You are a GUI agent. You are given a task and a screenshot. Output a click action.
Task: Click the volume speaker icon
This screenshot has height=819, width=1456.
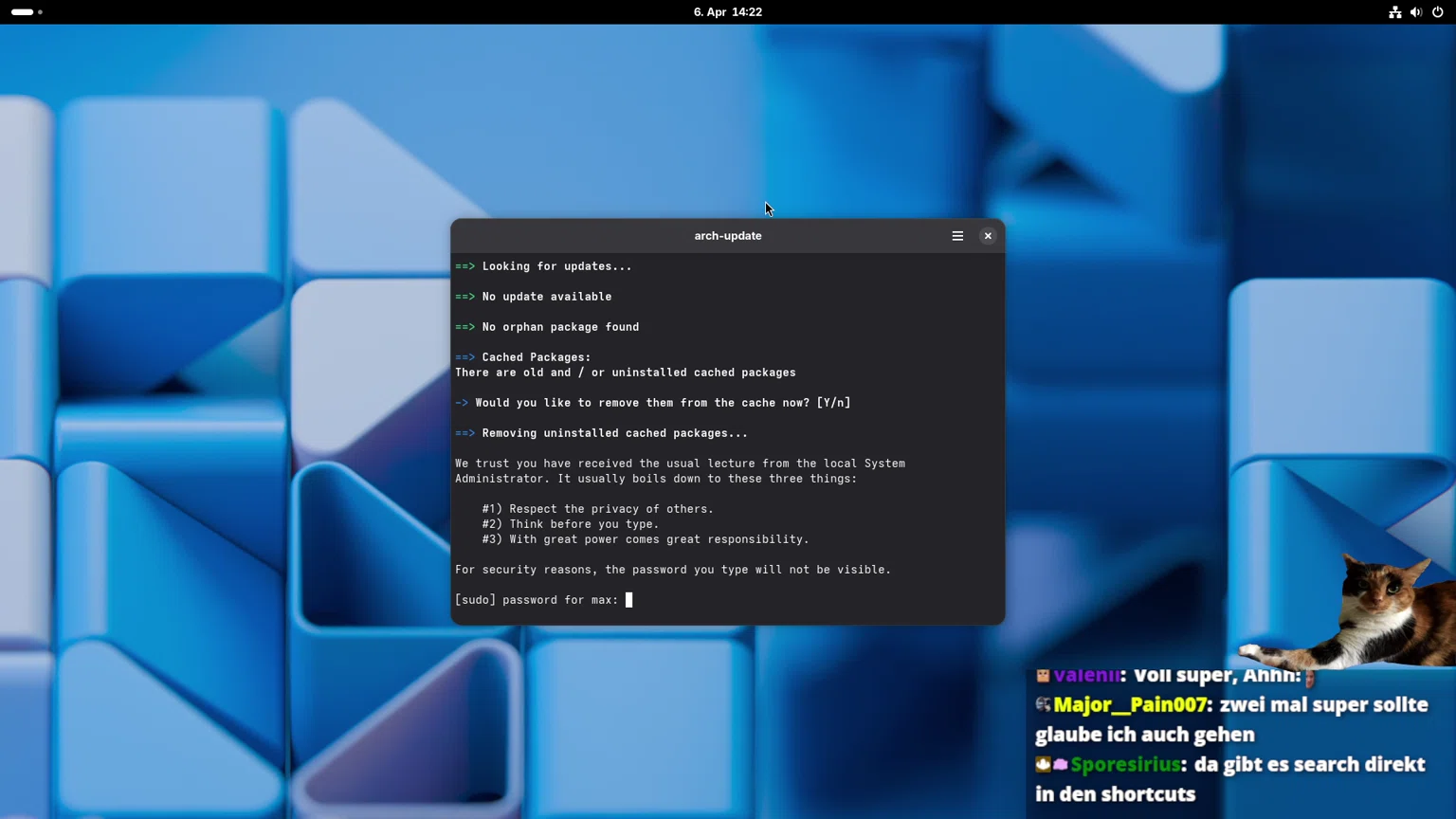point(1416,11)
